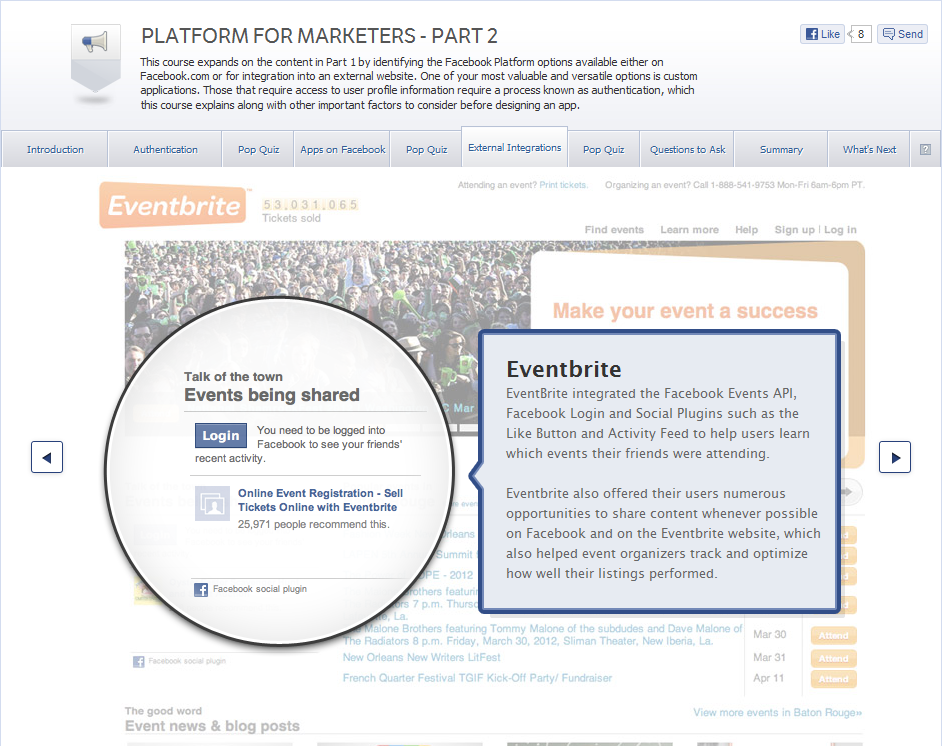Viewport: 942px width, 746px height.
Task: Click Attend button for Apr 11 event
Action: (x=833, y=679)
